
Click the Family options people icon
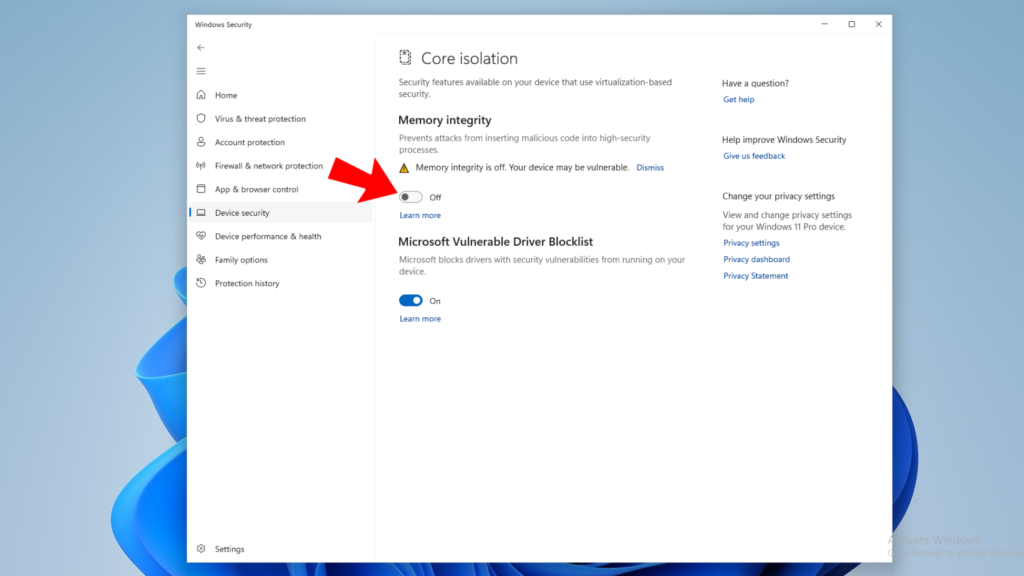(x=201, y=259)
